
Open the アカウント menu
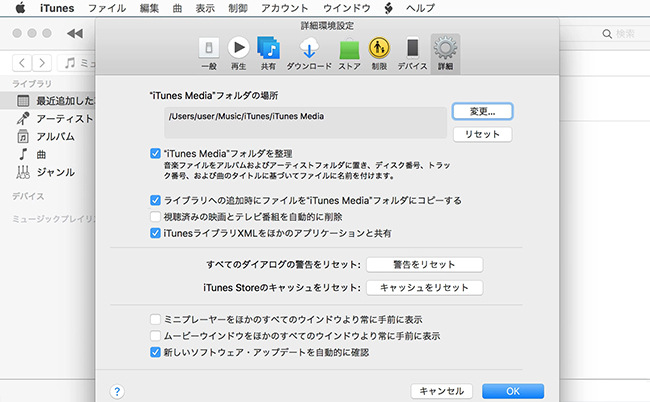tap(285, 8)
